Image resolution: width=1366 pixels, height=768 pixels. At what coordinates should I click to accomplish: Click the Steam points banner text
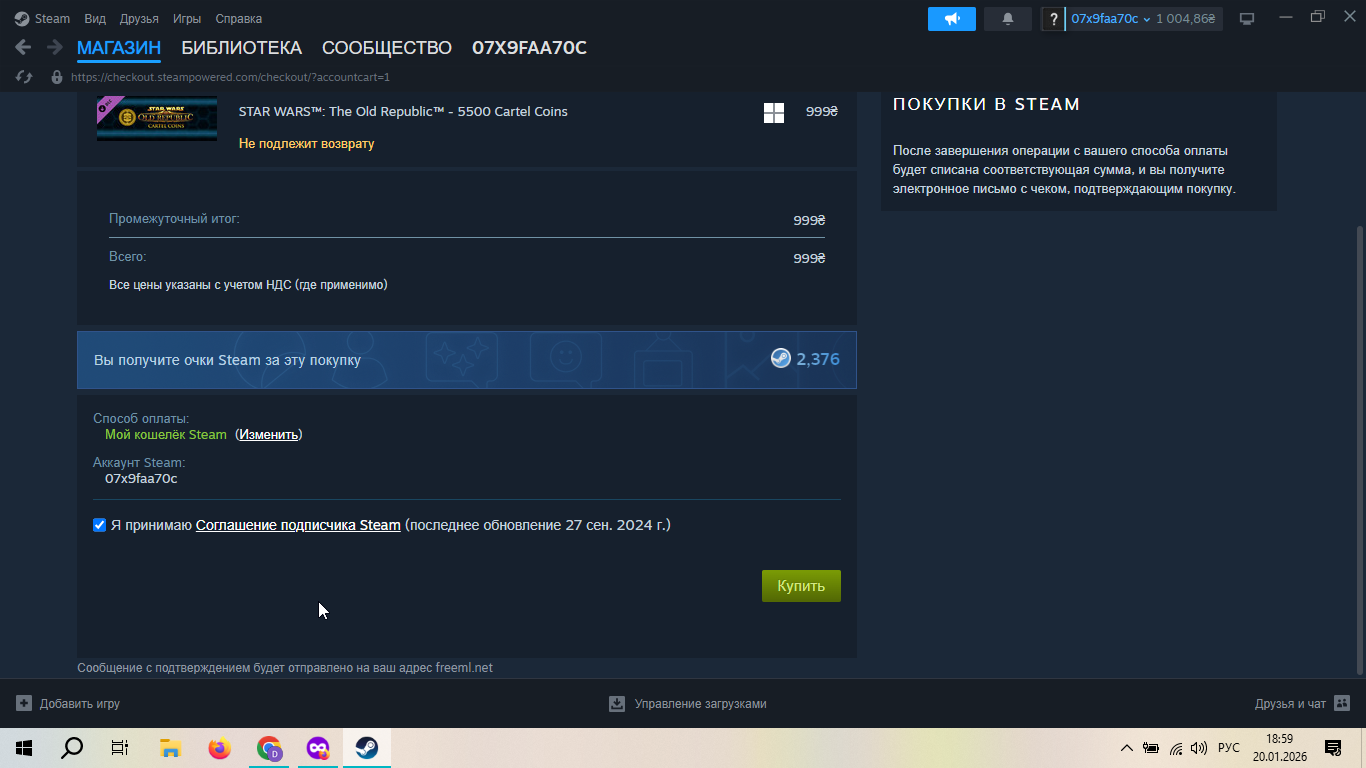click(227, 360)
